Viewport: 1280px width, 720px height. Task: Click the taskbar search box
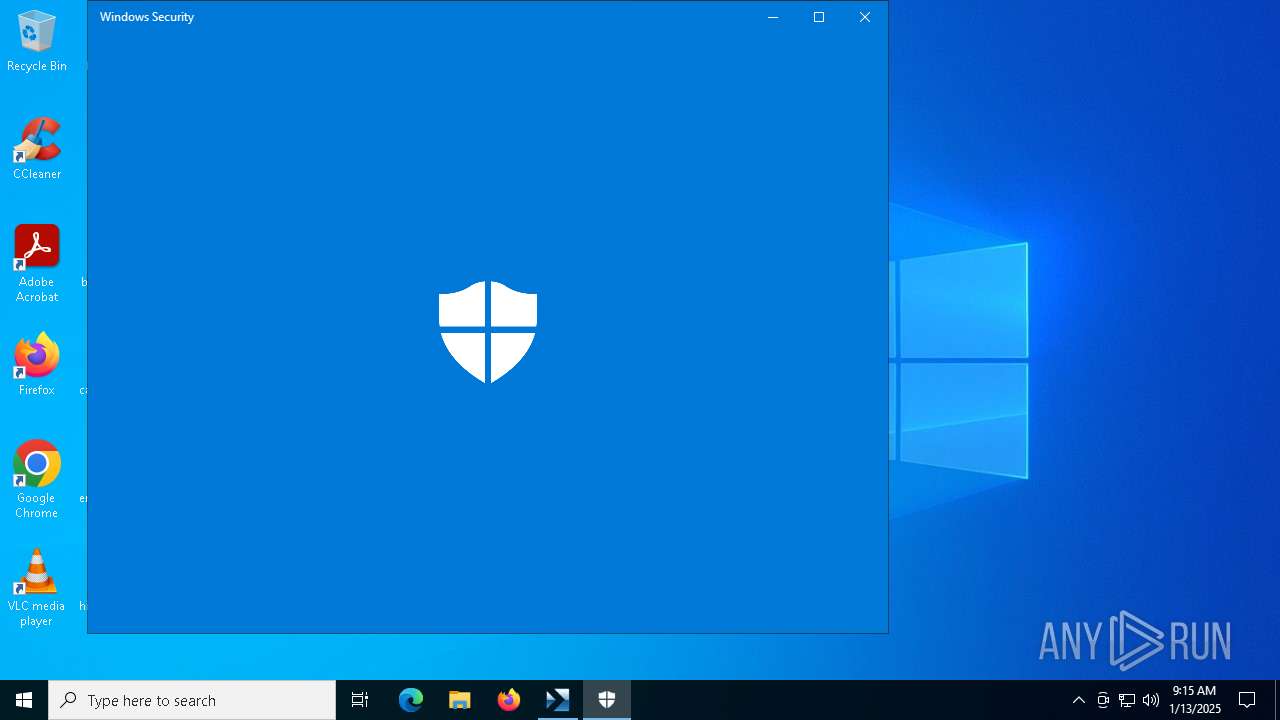pyautogui.click(x=192, y=700)
